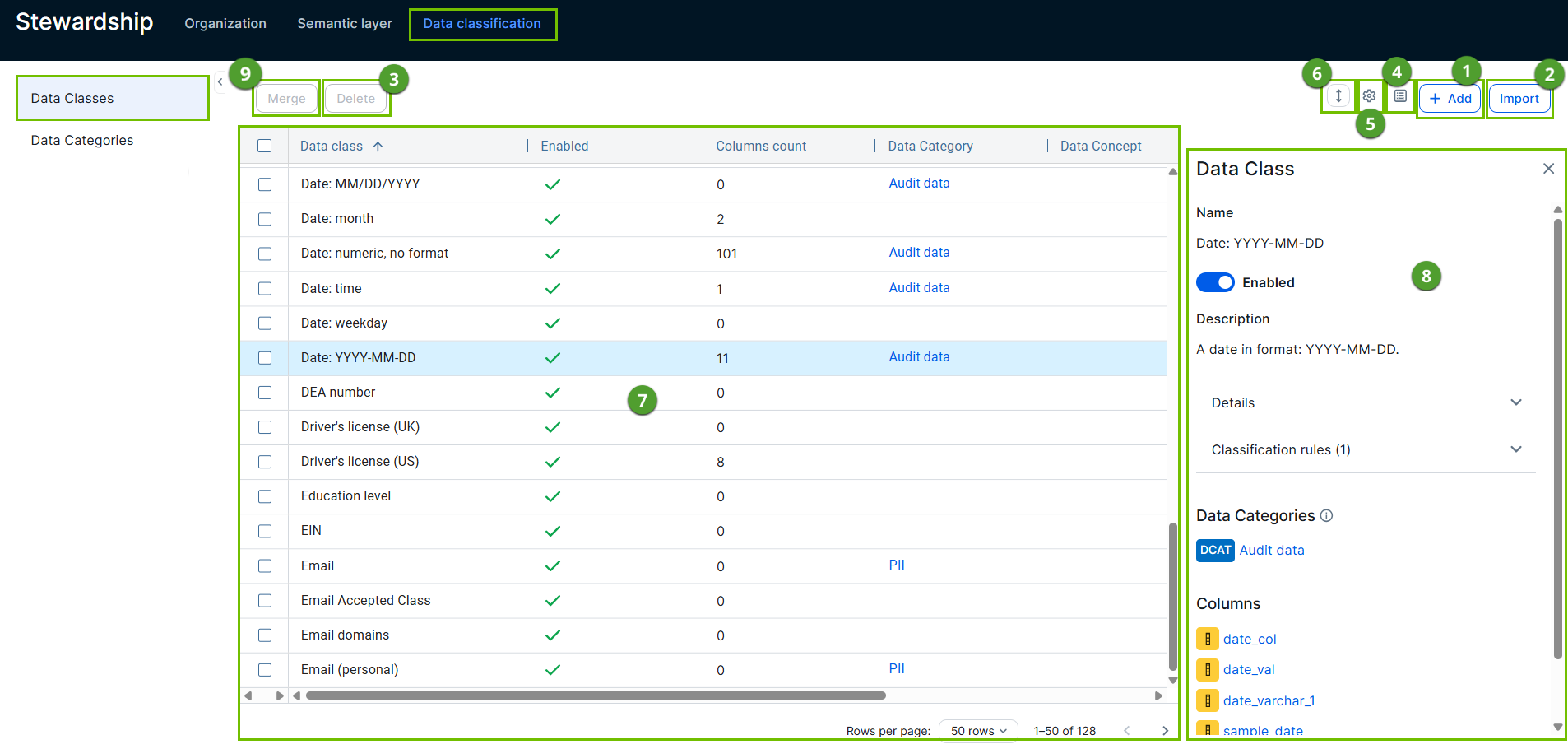Open the audit log list icon
The image size is (1568, 749).
[x=1400, y=95]
